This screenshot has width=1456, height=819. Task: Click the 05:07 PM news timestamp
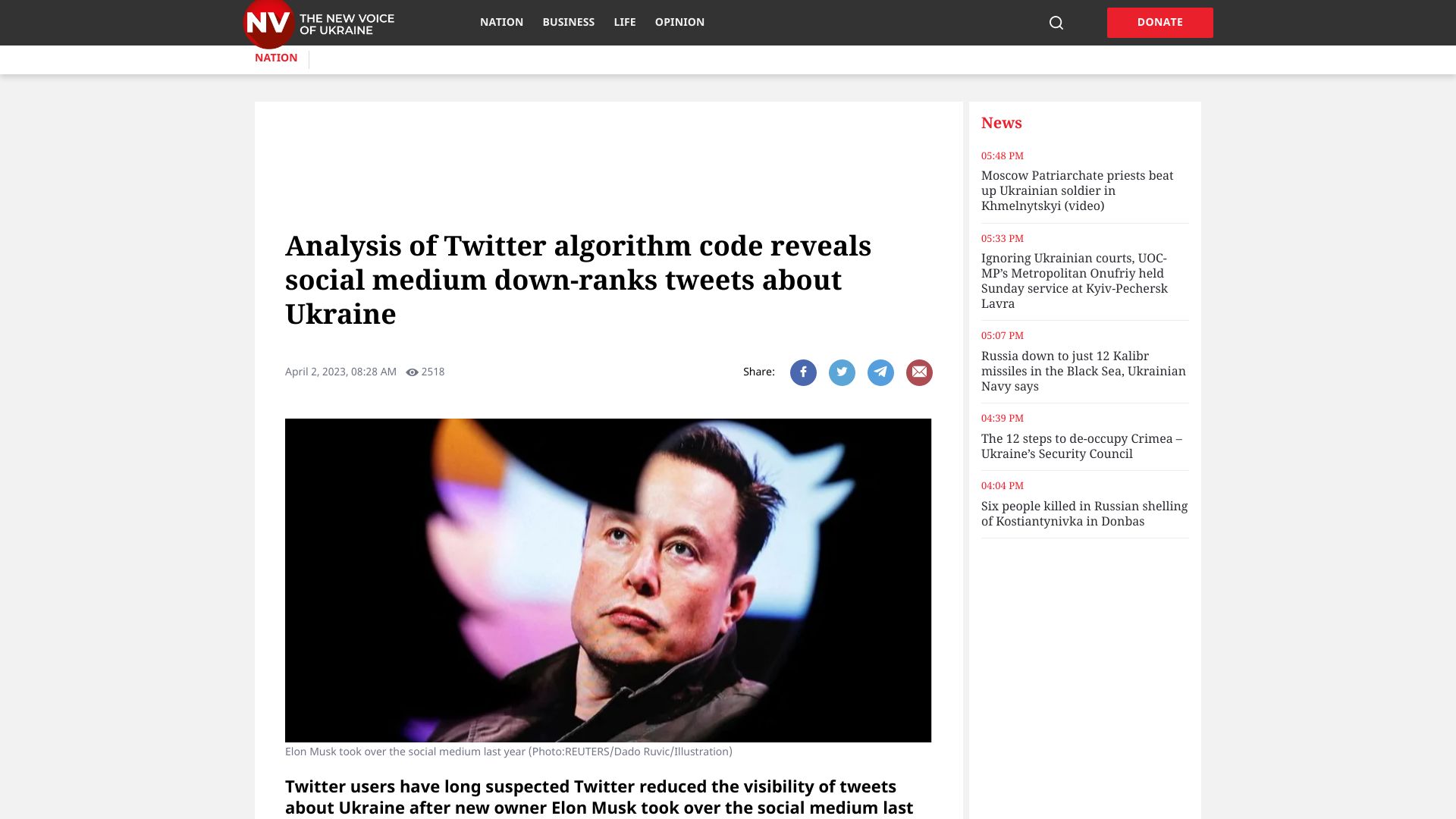[1003, 335]
